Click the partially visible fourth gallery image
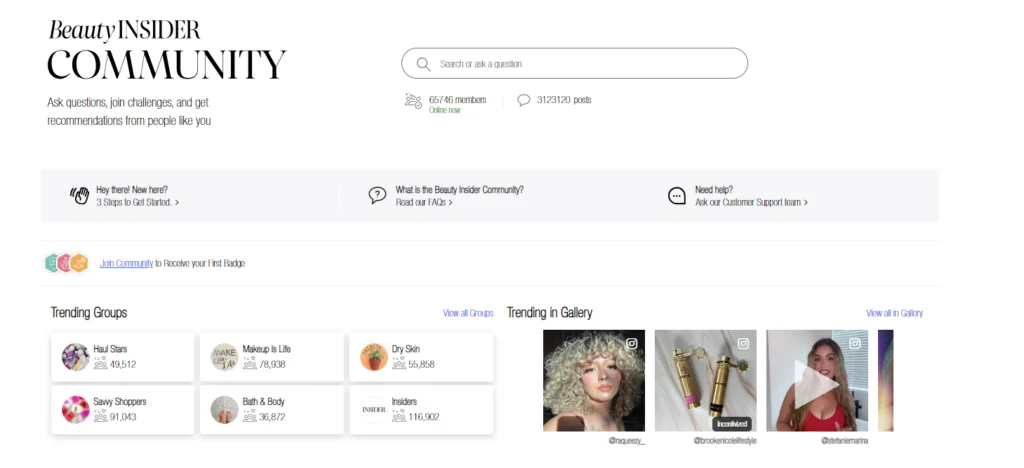 (886, 381)
